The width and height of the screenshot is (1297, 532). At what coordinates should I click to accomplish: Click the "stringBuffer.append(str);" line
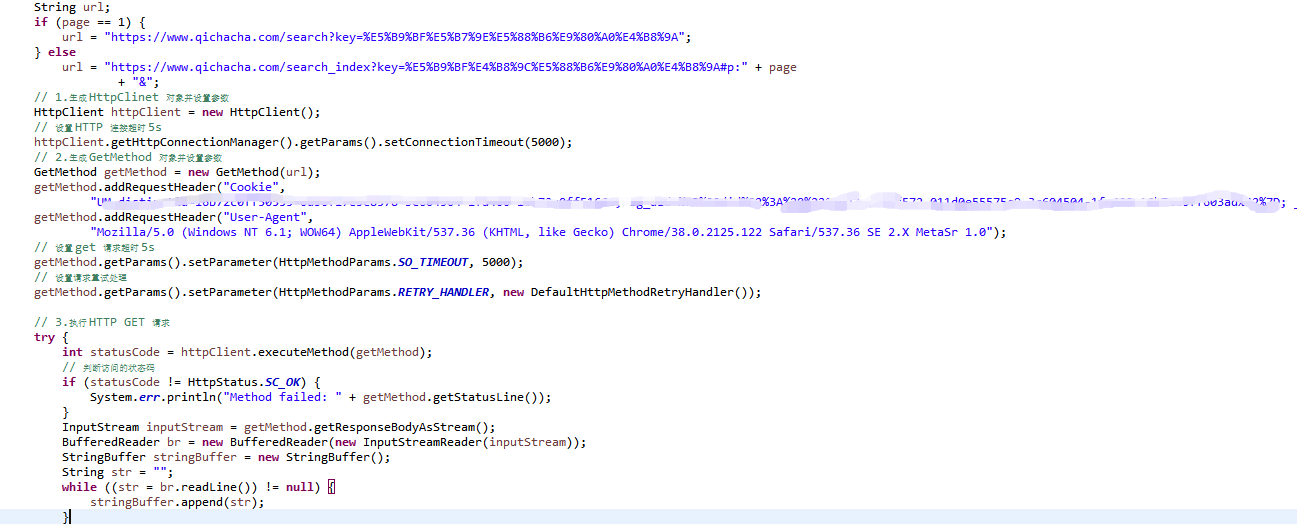[177, 502]
